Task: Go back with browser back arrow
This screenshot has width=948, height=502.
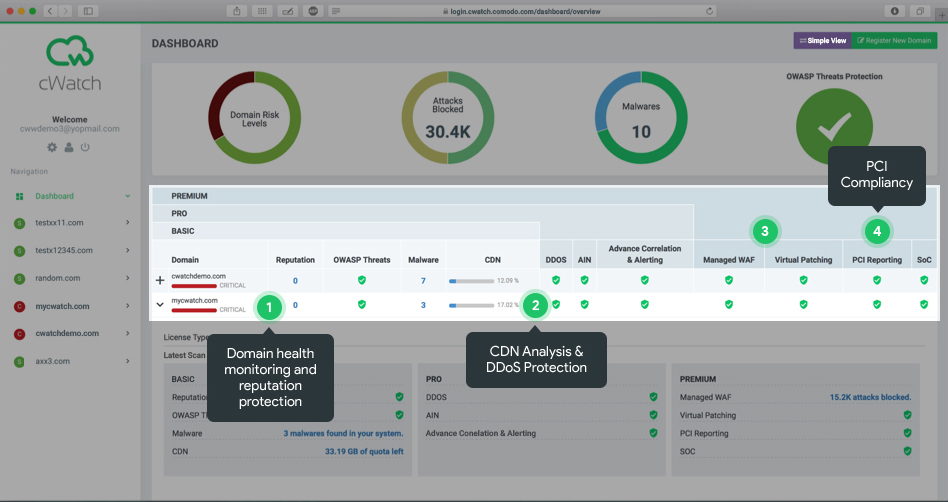Action: [50, 11]
